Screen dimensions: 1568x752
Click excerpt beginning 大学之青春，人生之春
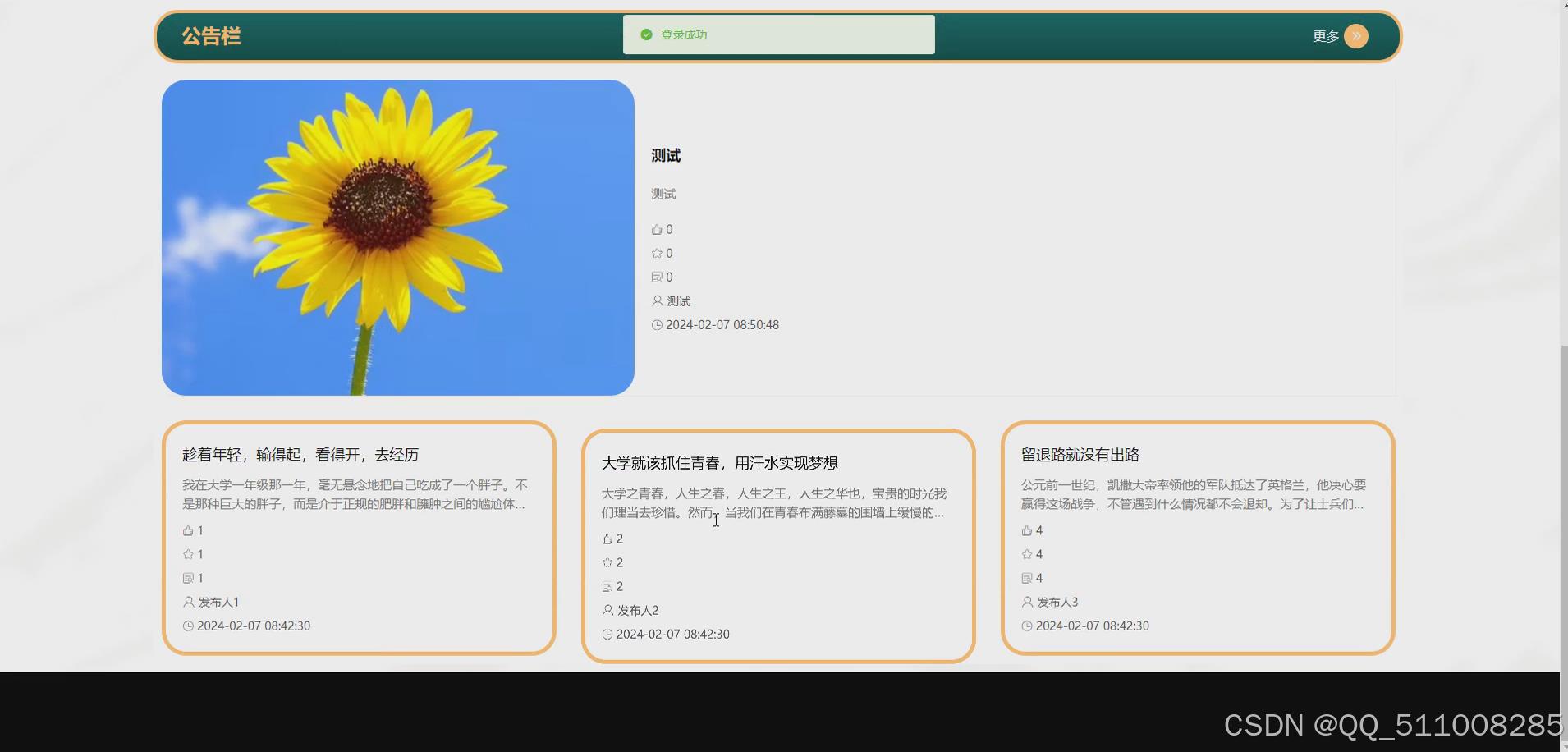point(774,502)
